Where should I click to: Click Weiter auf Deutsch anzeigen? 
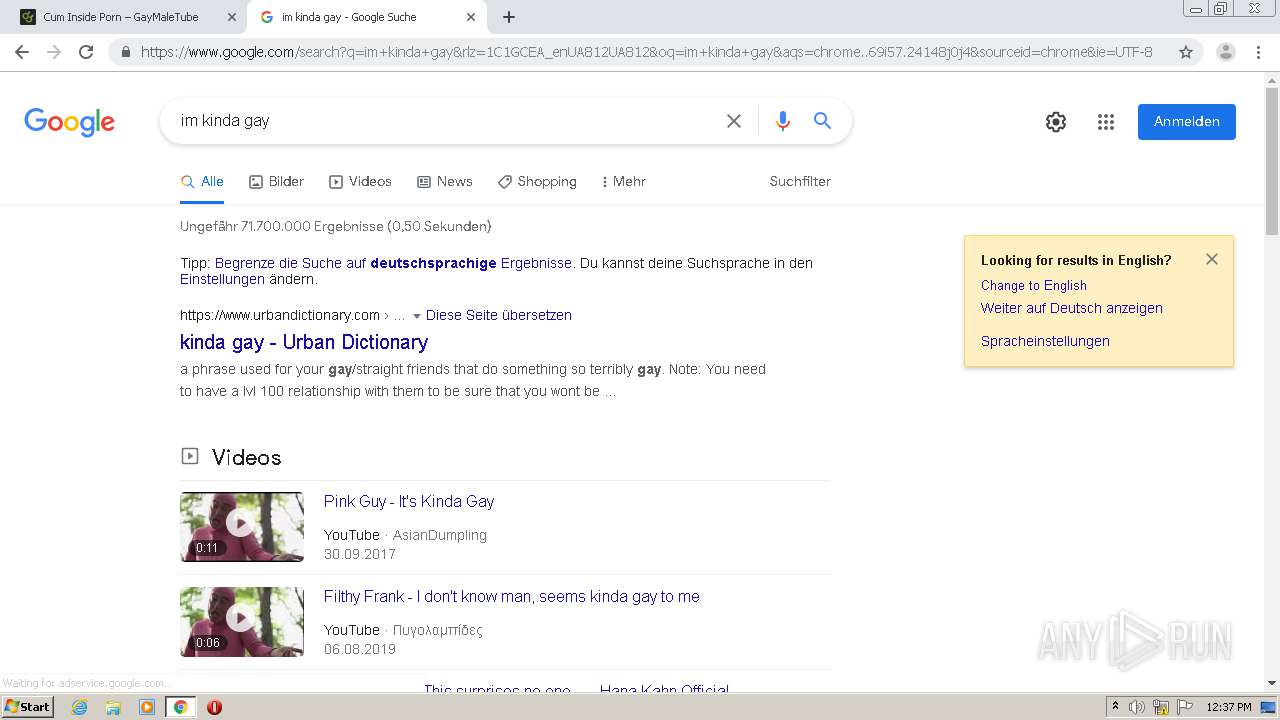click(x=1072, y=308)
